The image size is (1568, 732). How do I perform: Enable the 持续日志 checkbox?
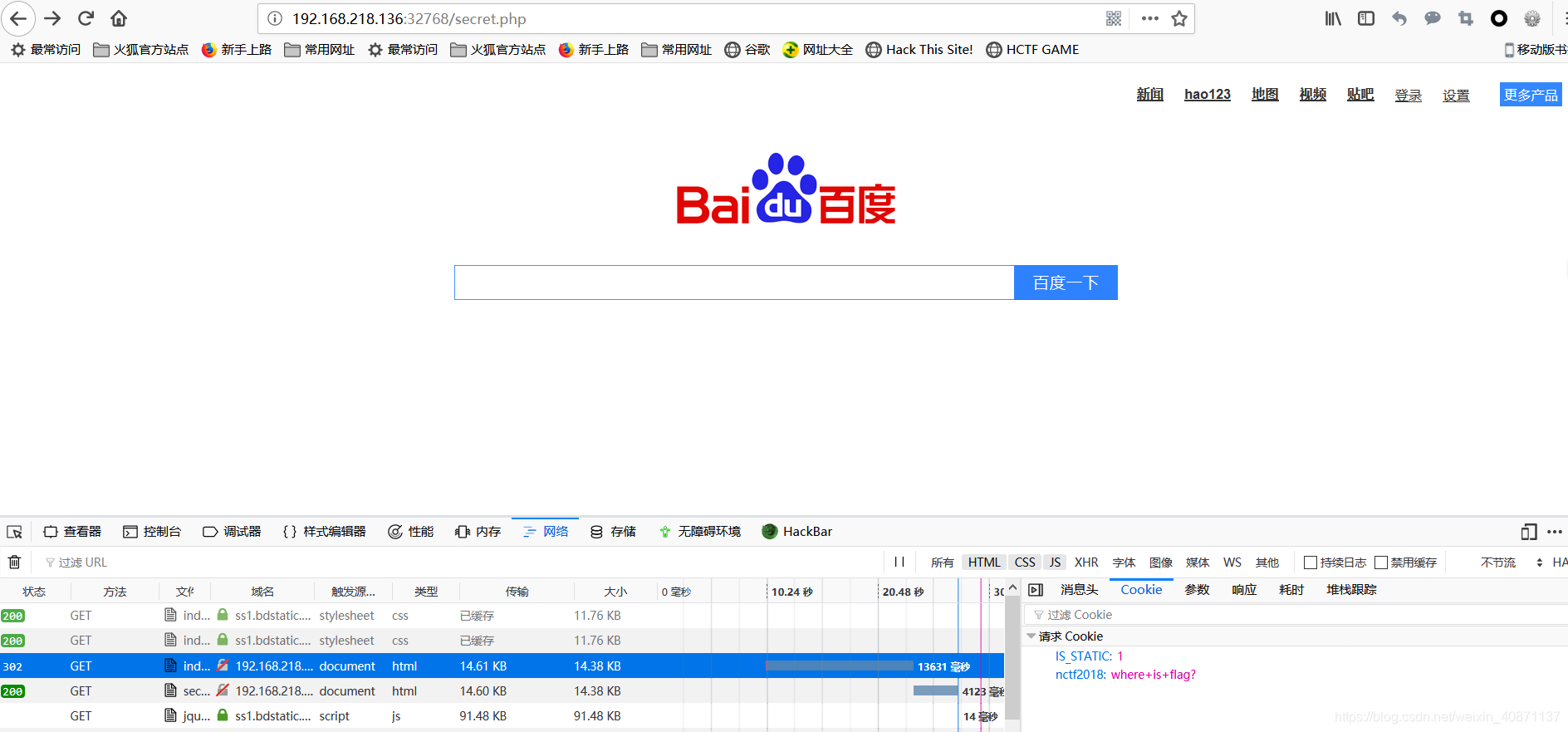(1311, 563)
